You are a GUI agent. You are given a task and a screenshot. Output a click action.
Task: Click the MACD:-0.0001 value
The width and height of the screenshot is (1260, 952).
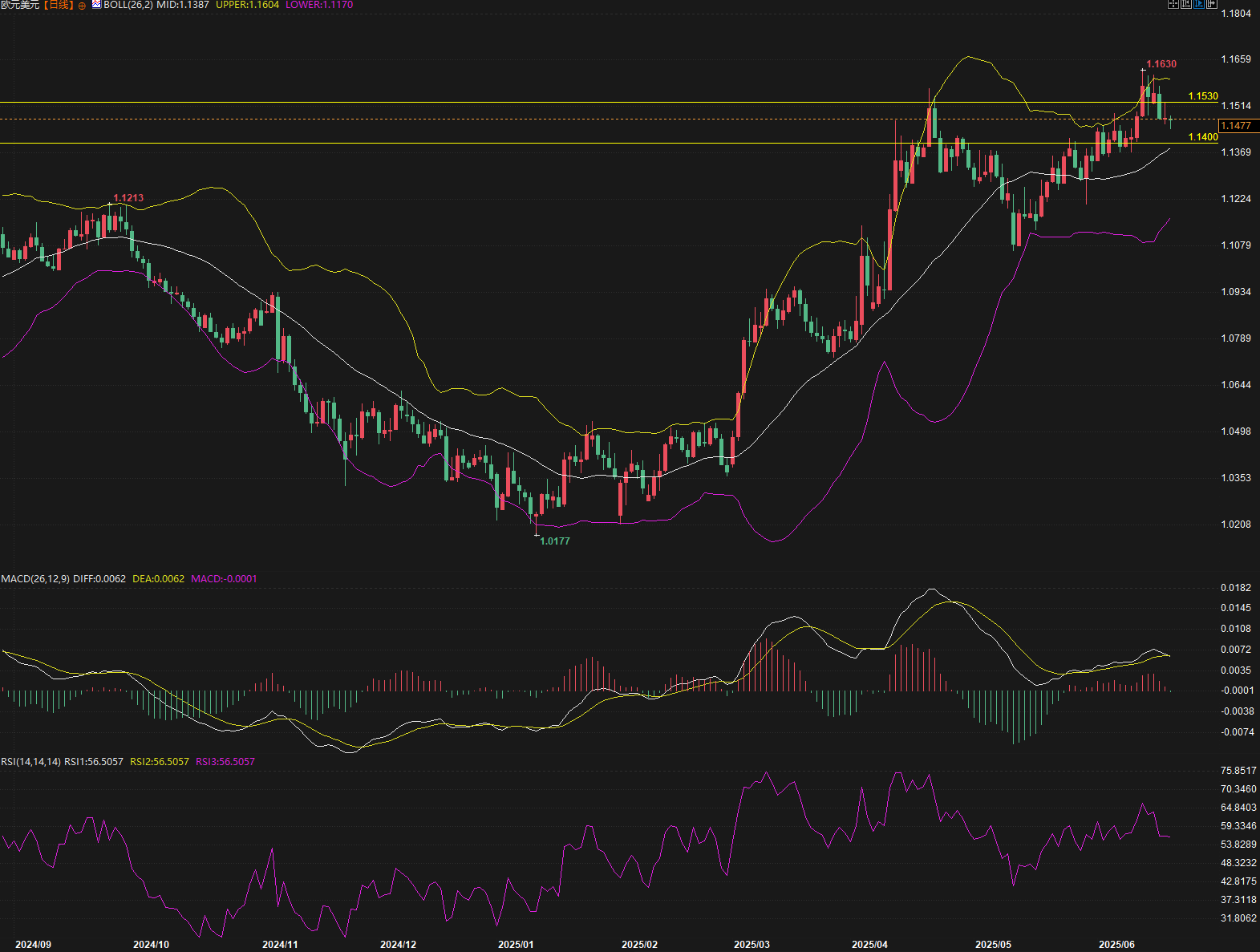224,578
